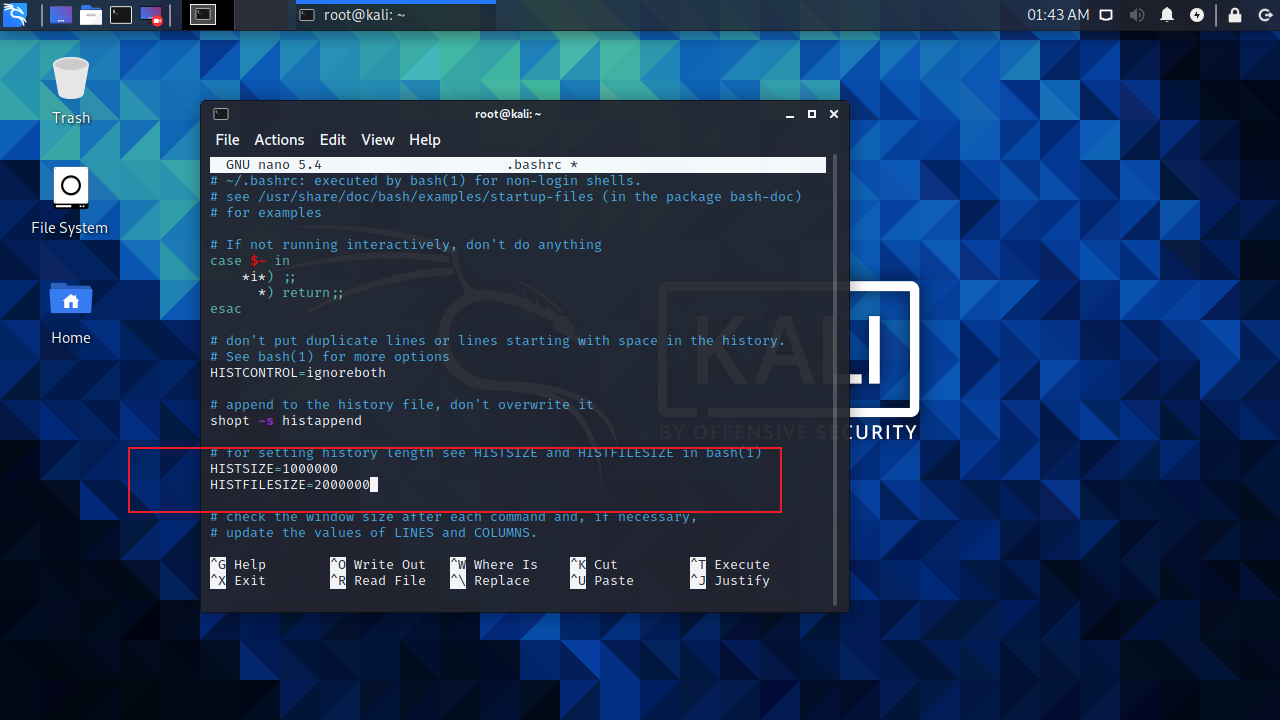Viewport: 1280px width, 720px height.
Task: Click the HISTCONTROL=ignoreboth line
Action: click(298, 373)
